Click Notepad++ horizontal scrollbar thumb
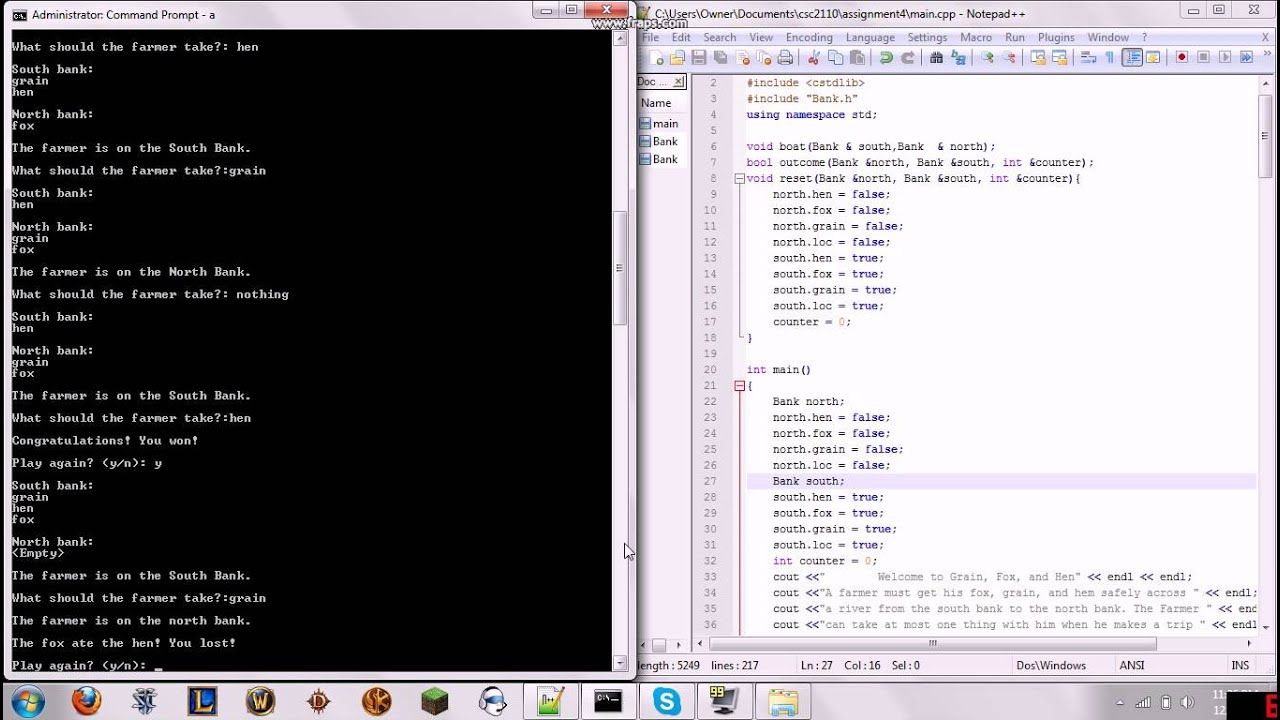 pyautogui.click(x=933, y=643)
